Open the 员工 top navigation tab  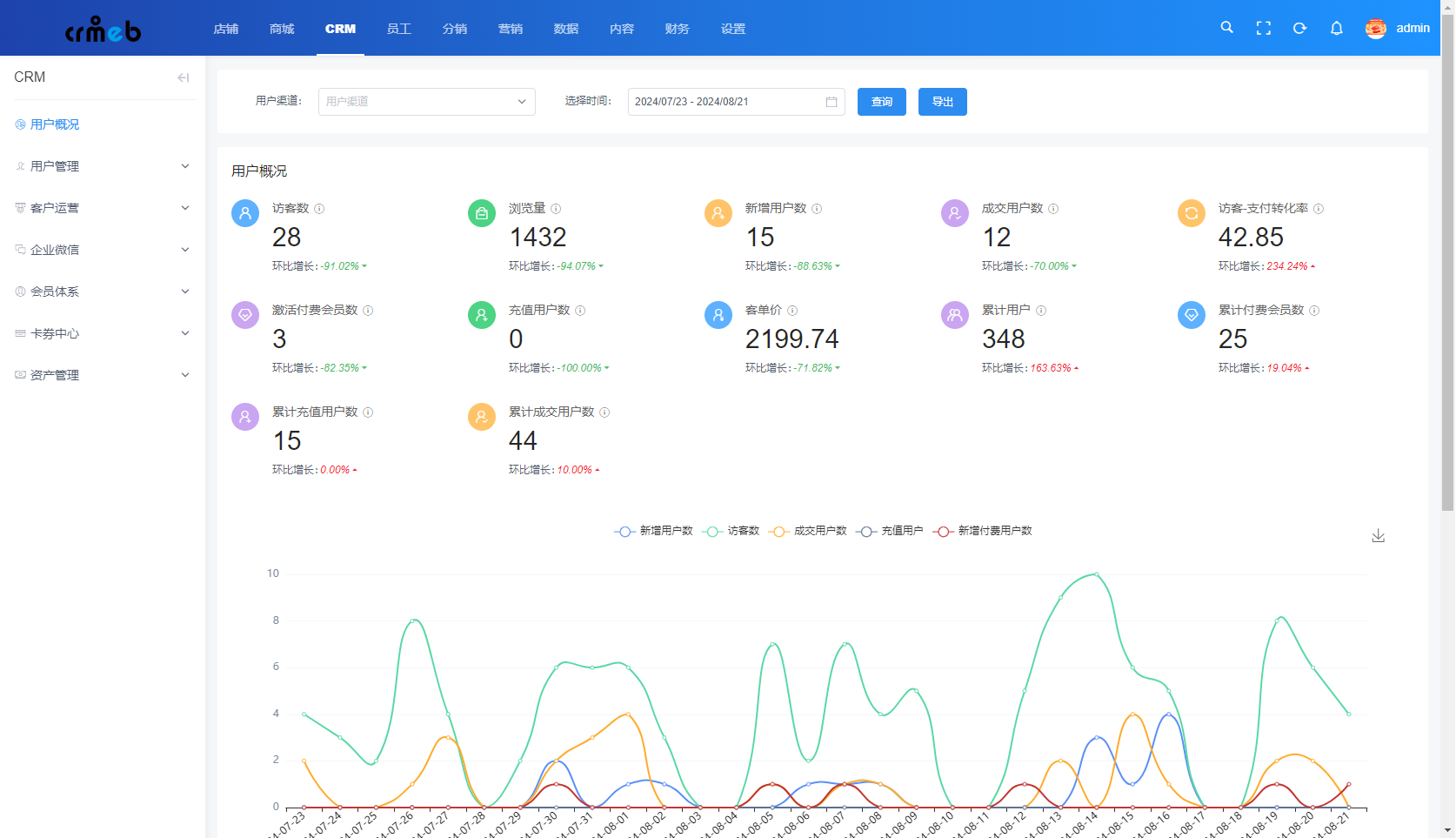coord(399,29)
